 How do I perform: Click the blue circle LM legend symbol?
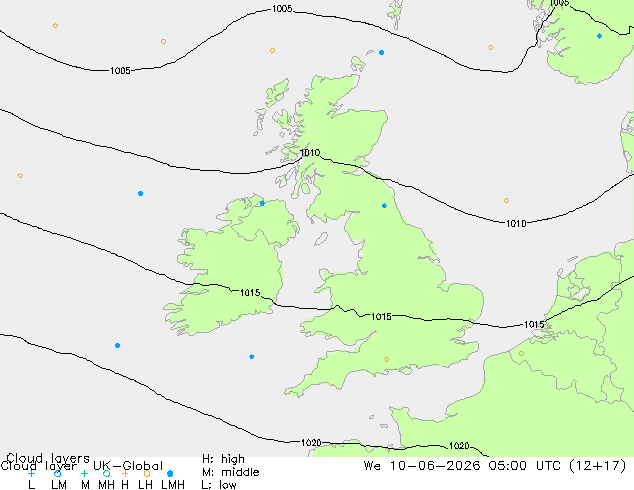coord(57,473)
